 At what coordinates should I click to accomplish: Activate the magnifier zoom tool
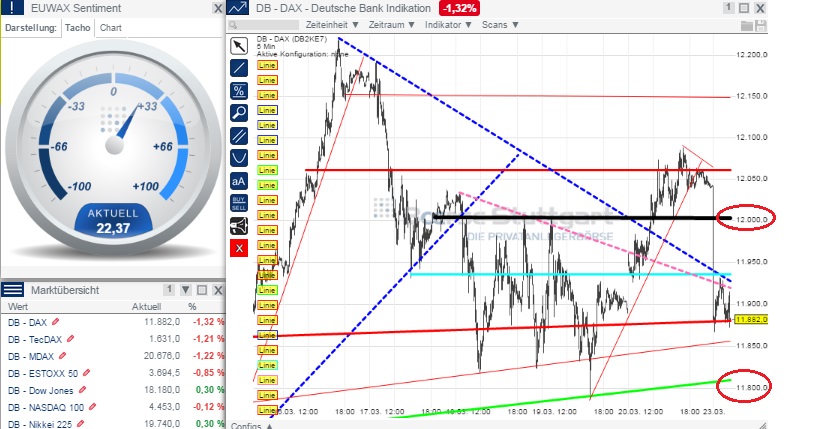coord(239,113)
